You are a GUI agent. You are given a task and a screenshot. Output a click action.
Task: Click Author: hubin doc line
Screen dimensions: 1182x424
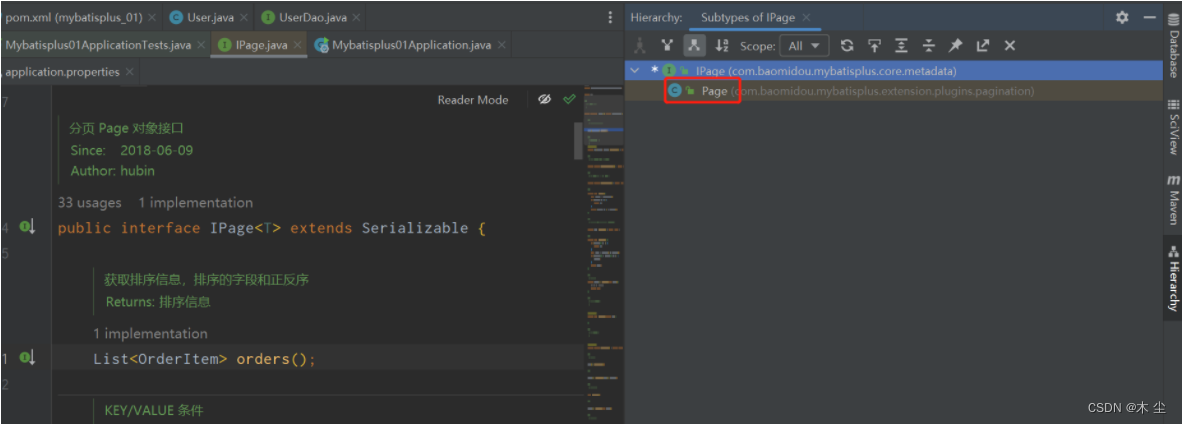[112, 171]
